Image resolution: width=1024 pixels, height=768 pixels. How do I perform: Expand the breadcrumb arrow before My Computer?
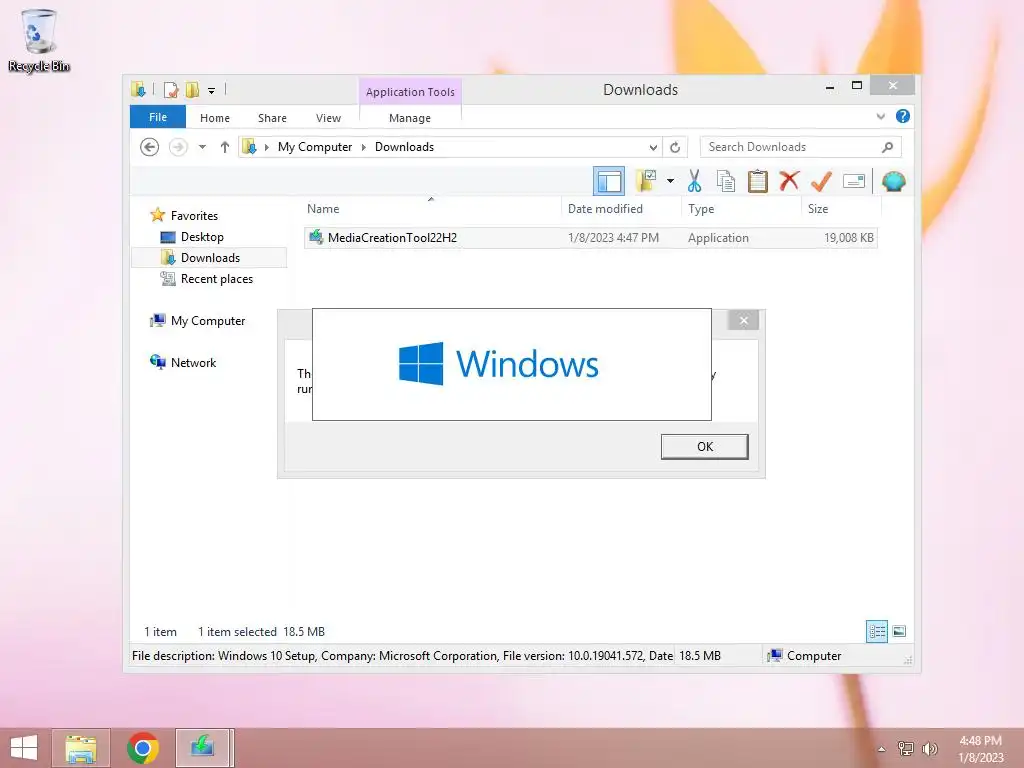(x=266, y=148)
